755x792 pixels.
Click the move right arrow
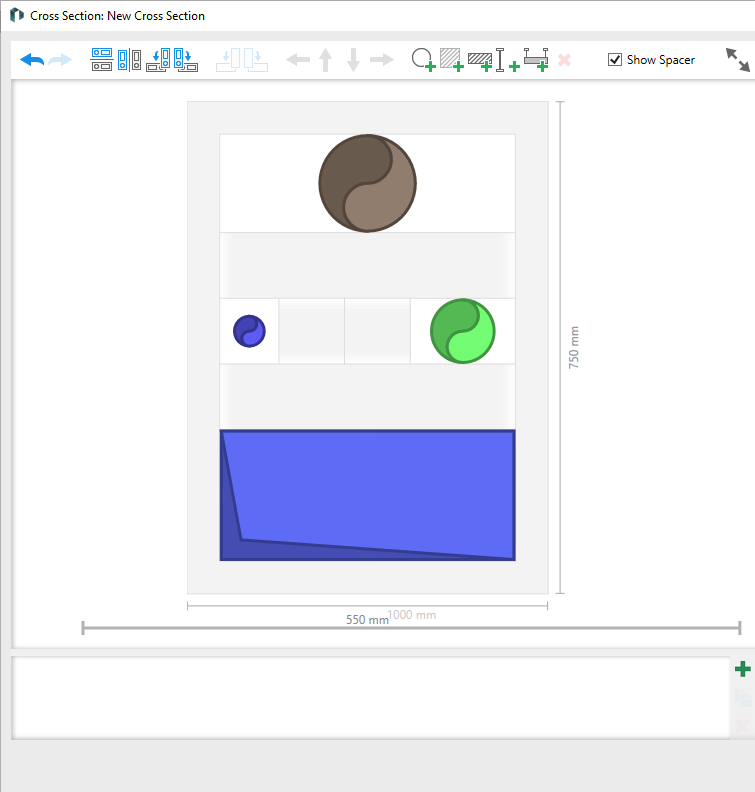pyautogui.click(x=382, y=60)
